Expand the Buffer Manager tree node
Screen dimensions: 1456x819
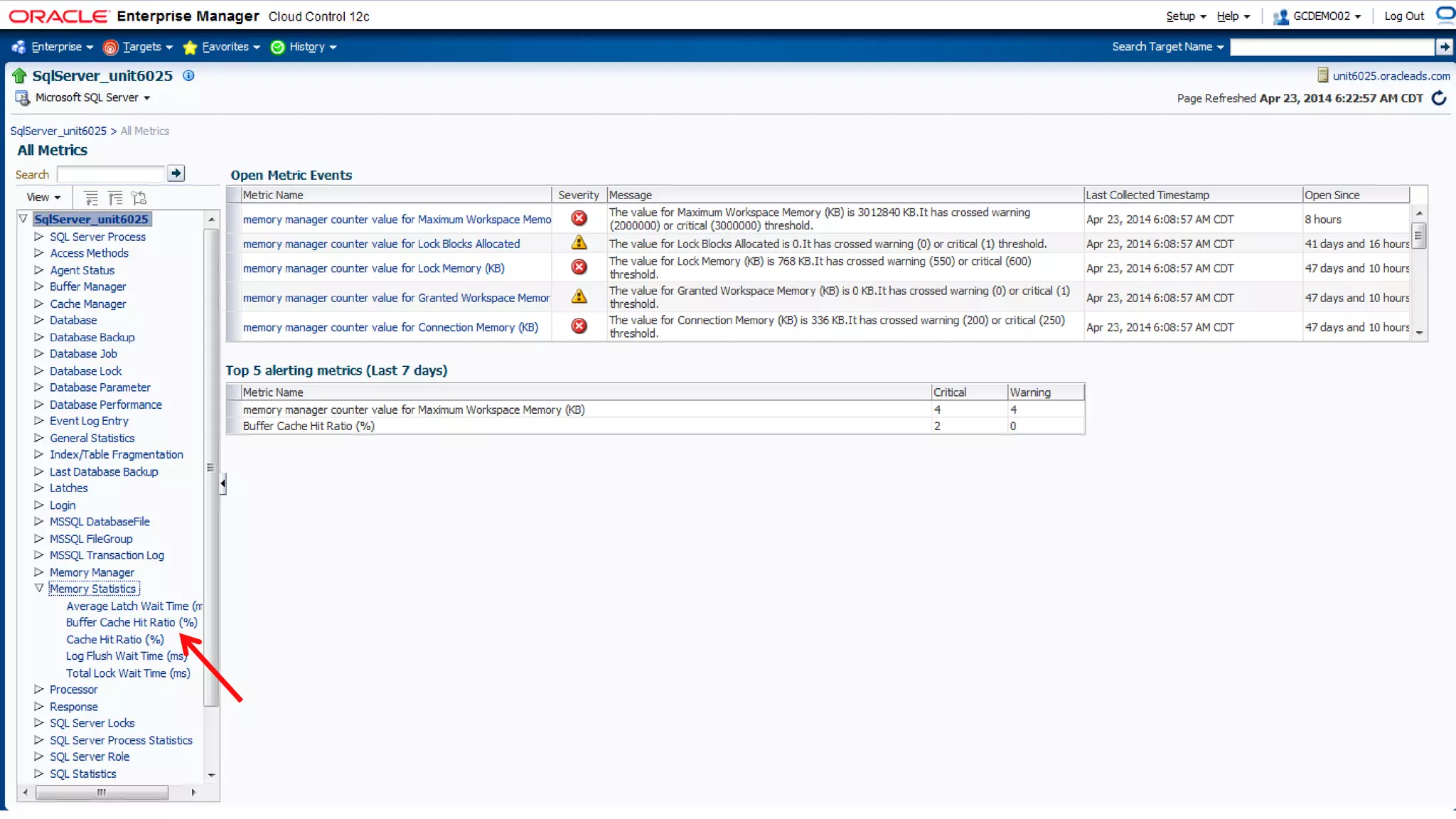39,286
